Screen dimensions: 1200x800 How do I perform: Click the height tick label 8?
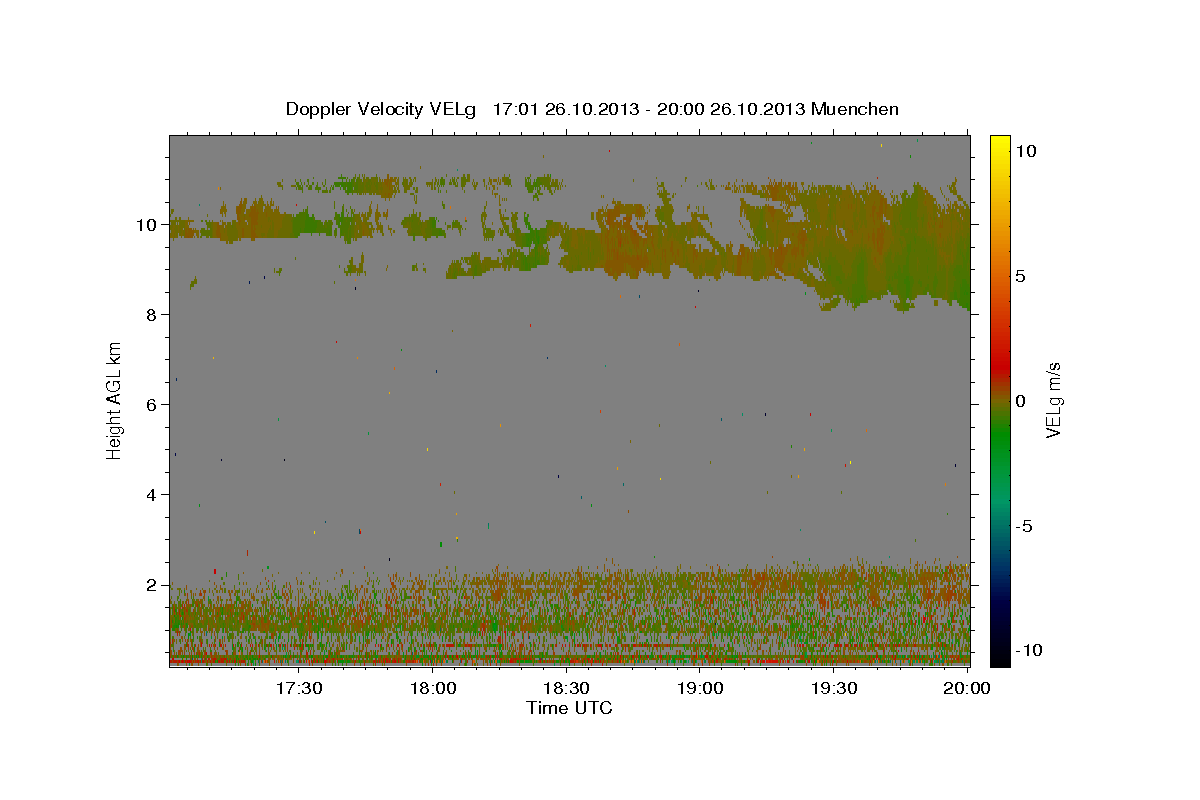click(153, 315)
